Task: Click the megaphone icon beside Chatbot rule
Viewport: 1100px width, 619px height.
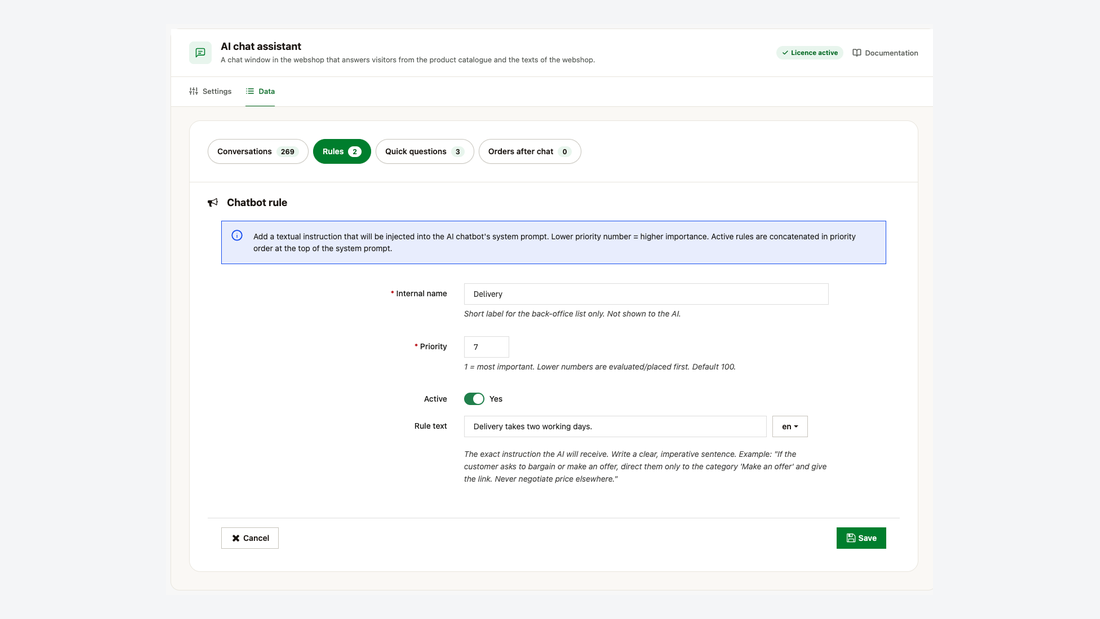Action: pyautogui.click(x=213, y=203)
